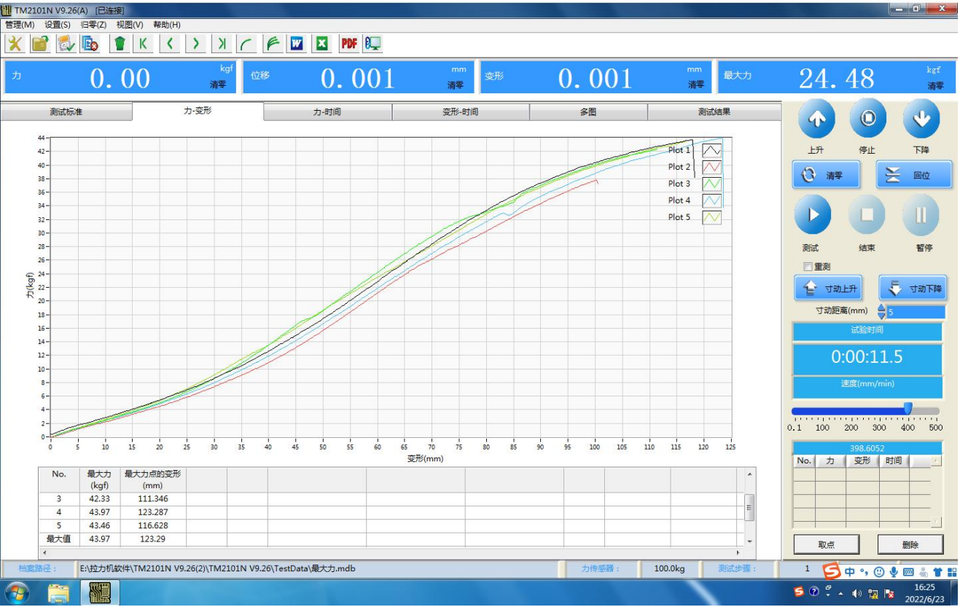This screenshot has width=960, height=607.
Task: Click the speed slider handle
Action: 908,408
